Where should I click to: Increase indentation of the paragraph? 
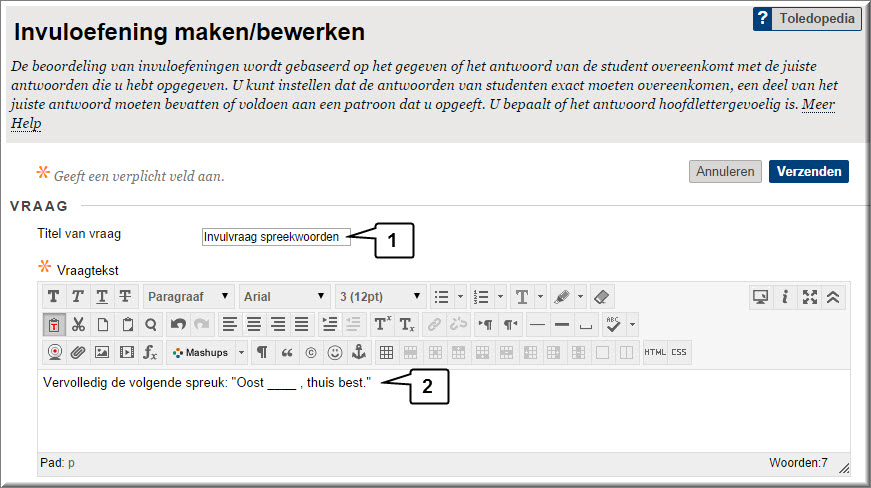(330, 324)
